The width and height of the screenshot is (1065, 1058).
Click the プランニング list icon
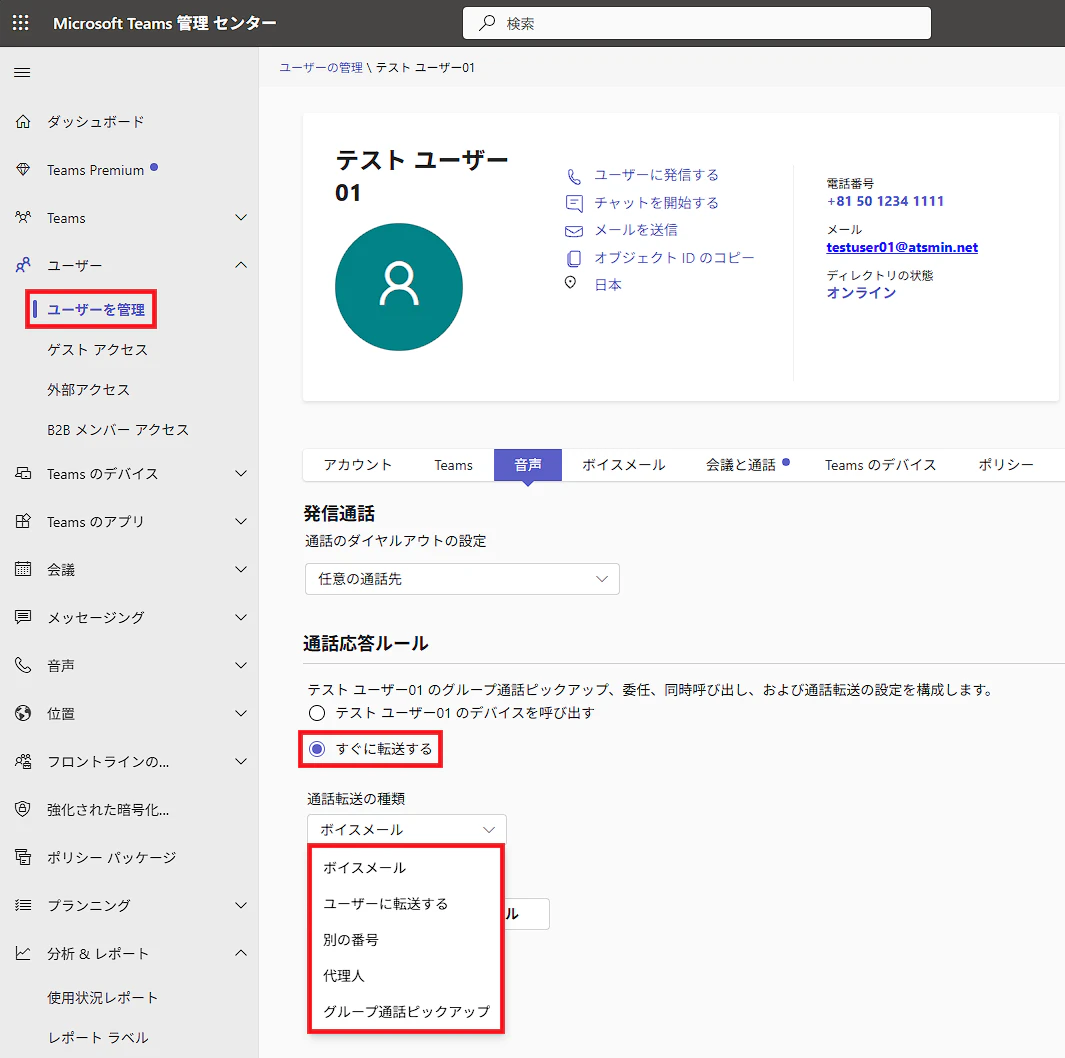23,905
